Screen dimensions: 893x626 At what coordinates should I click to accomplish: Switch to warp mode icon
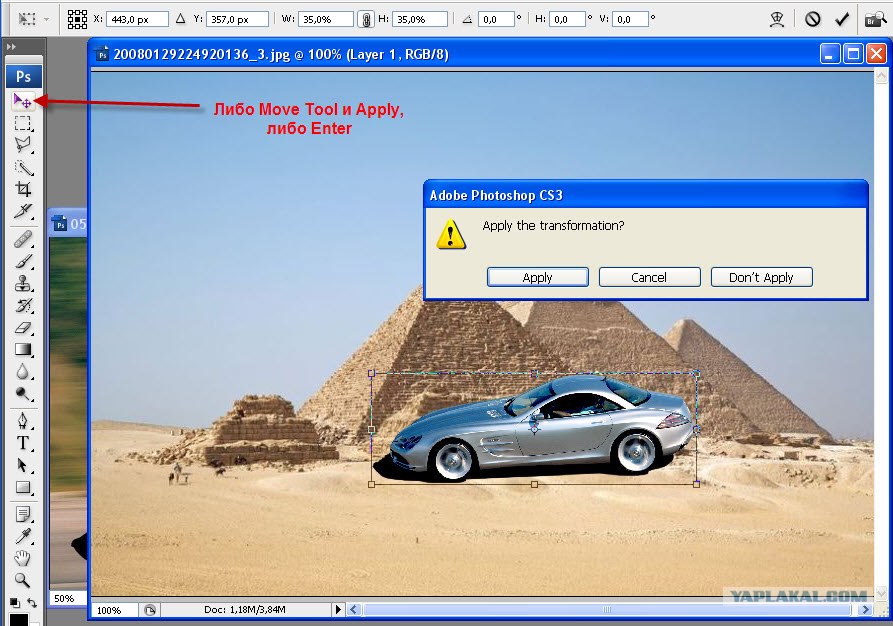coord(777,19)
